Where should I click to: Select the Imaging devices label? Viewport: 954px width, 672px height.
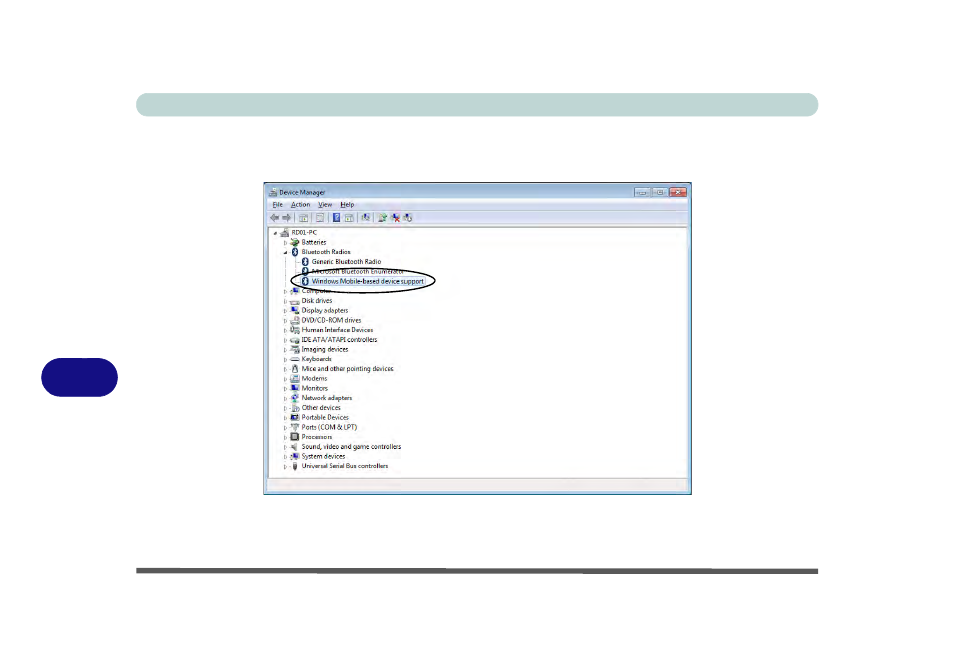(x=325, y=349)
